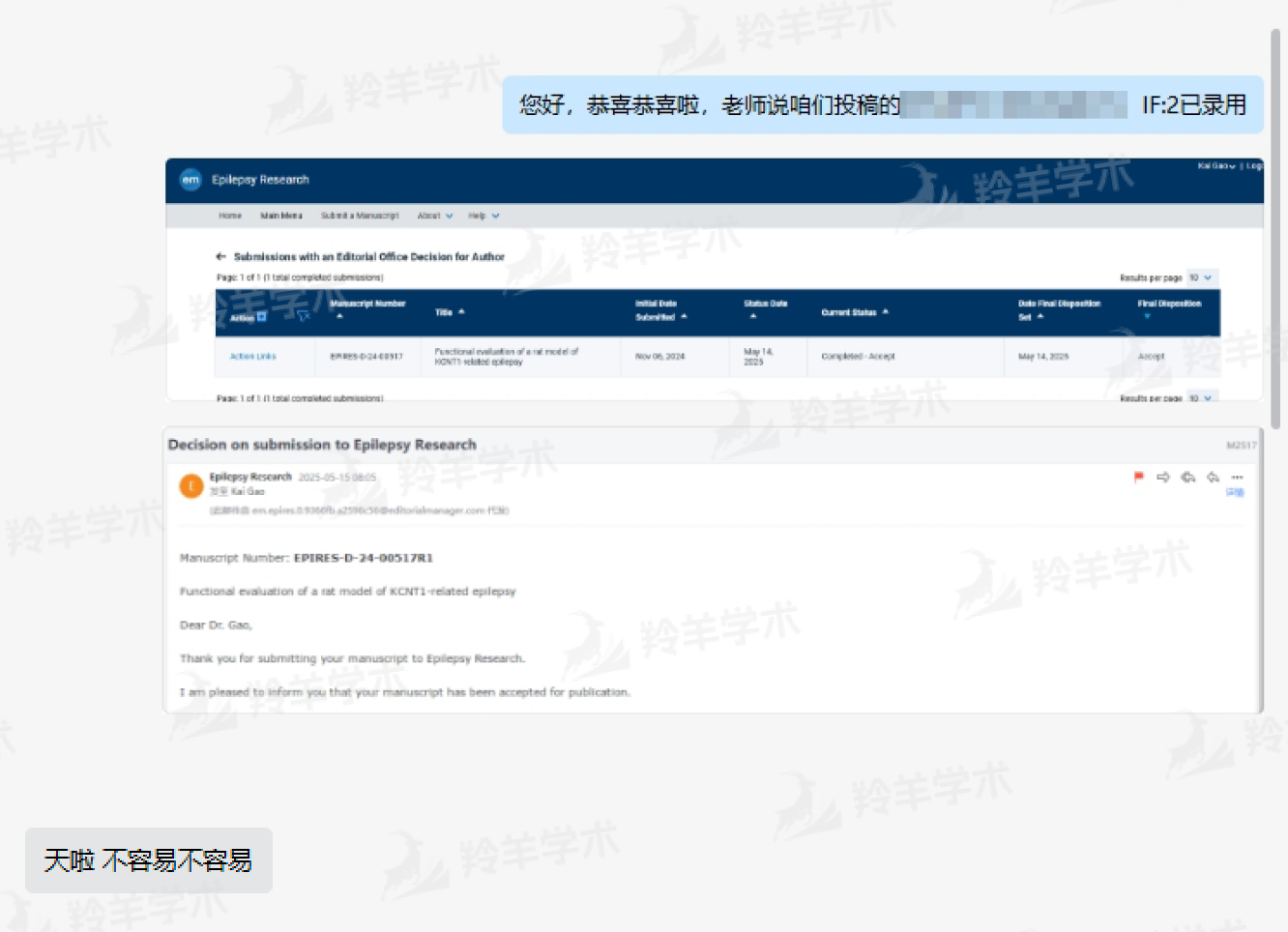Click the orange E sender avatar
This screenshot has height=932, width=1288.
coord(191,485)
